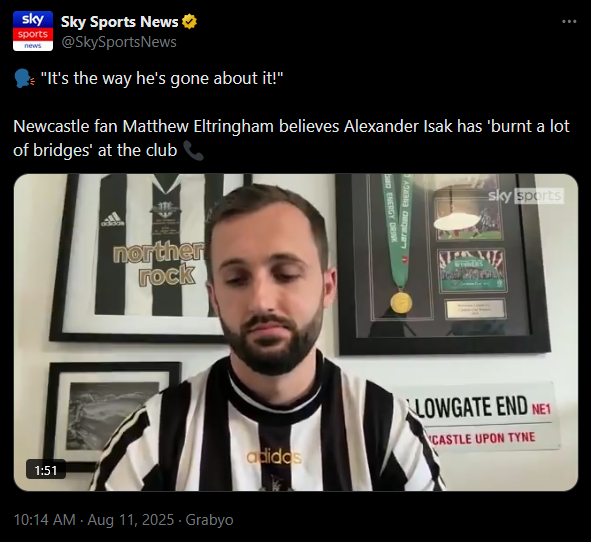Open the Sky Sports News display name

pos(119,22)
